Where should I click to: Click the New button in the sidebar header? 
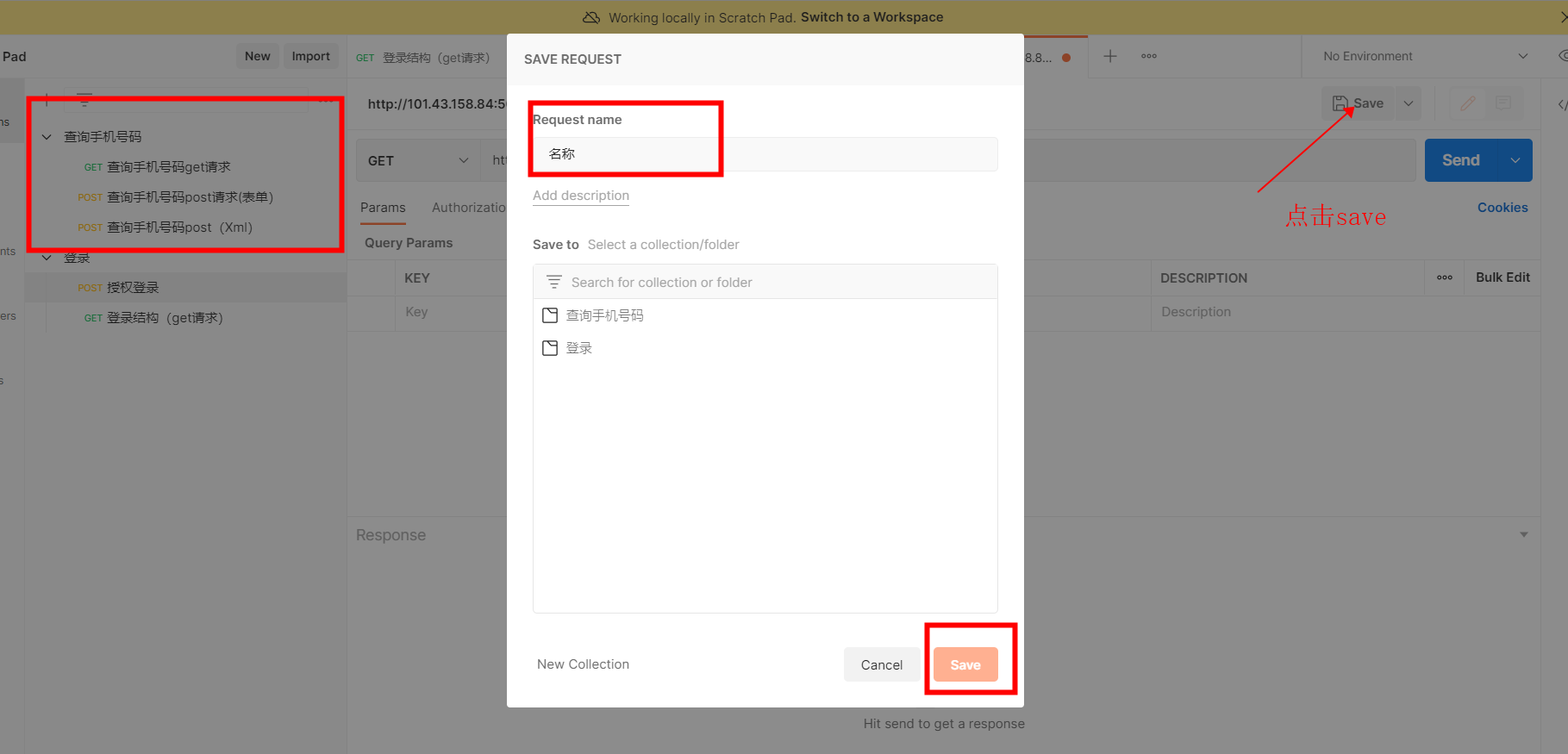pos(258,56)
